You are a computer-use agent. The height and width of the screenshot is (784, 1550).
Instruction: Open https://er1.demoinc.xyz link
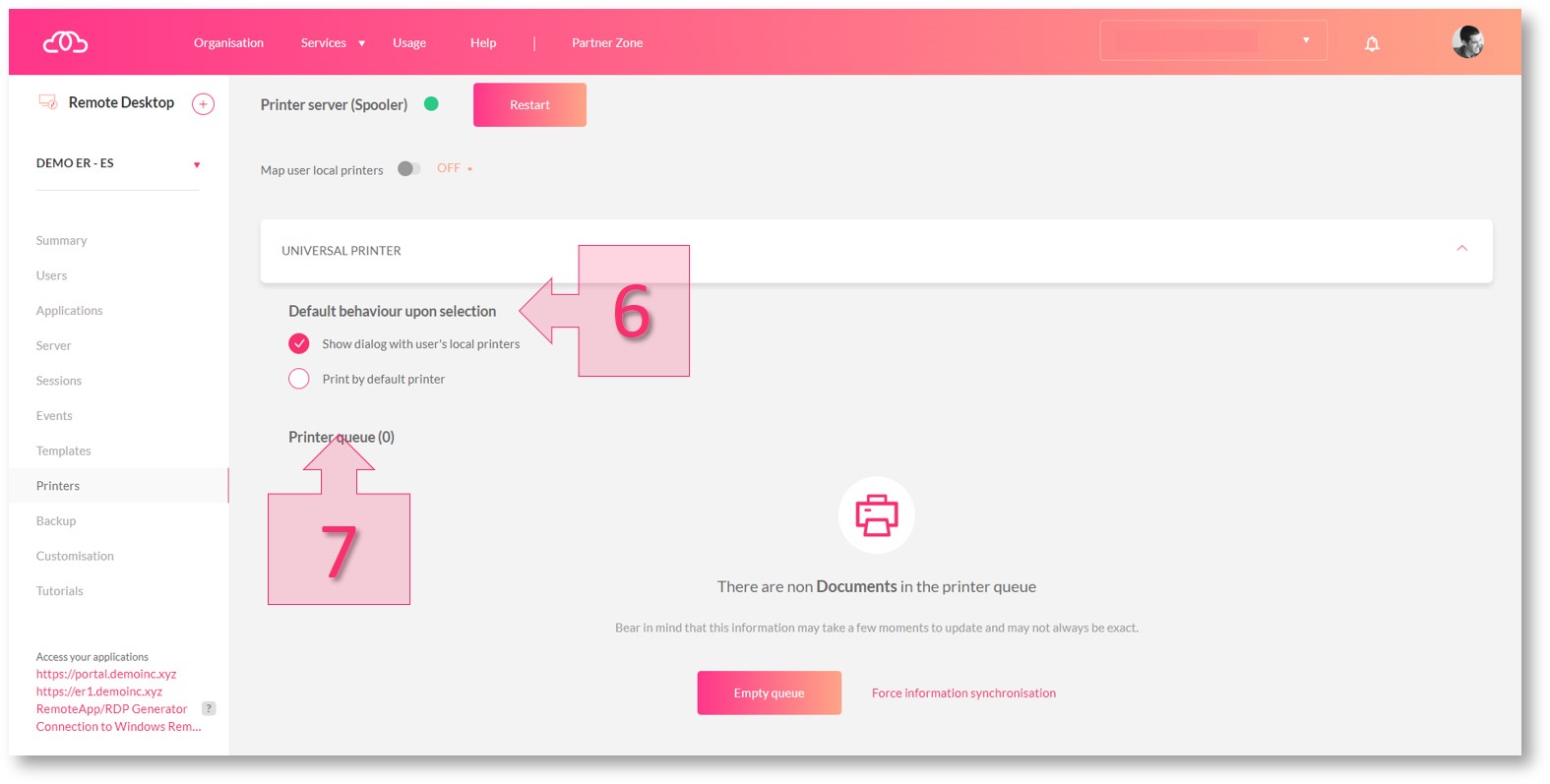click(99, 692)
